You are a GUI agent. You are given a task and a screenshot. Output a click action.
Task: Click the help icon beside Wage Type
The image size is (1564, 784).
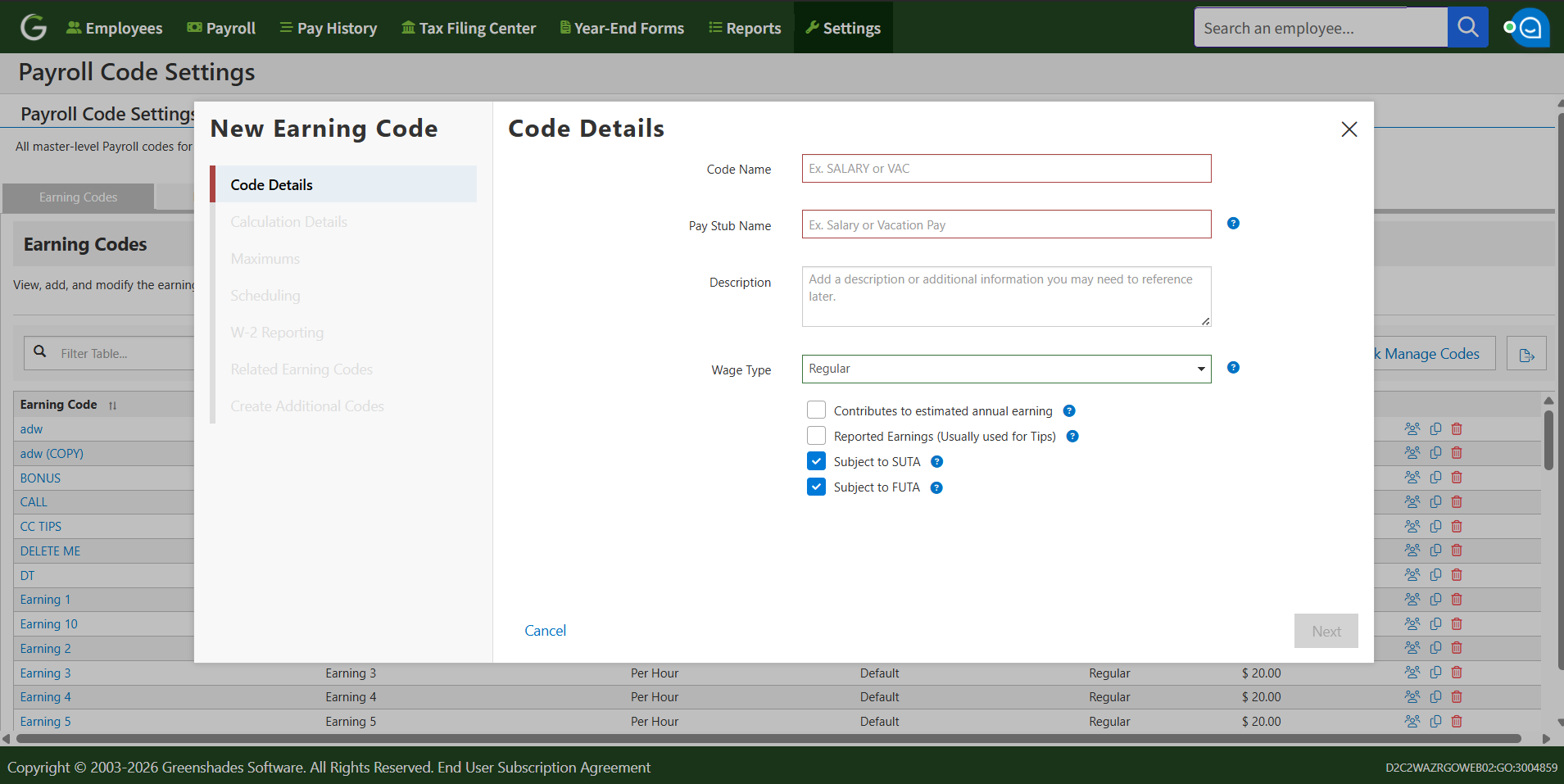pyautogui.click(x=1233, y=368)
